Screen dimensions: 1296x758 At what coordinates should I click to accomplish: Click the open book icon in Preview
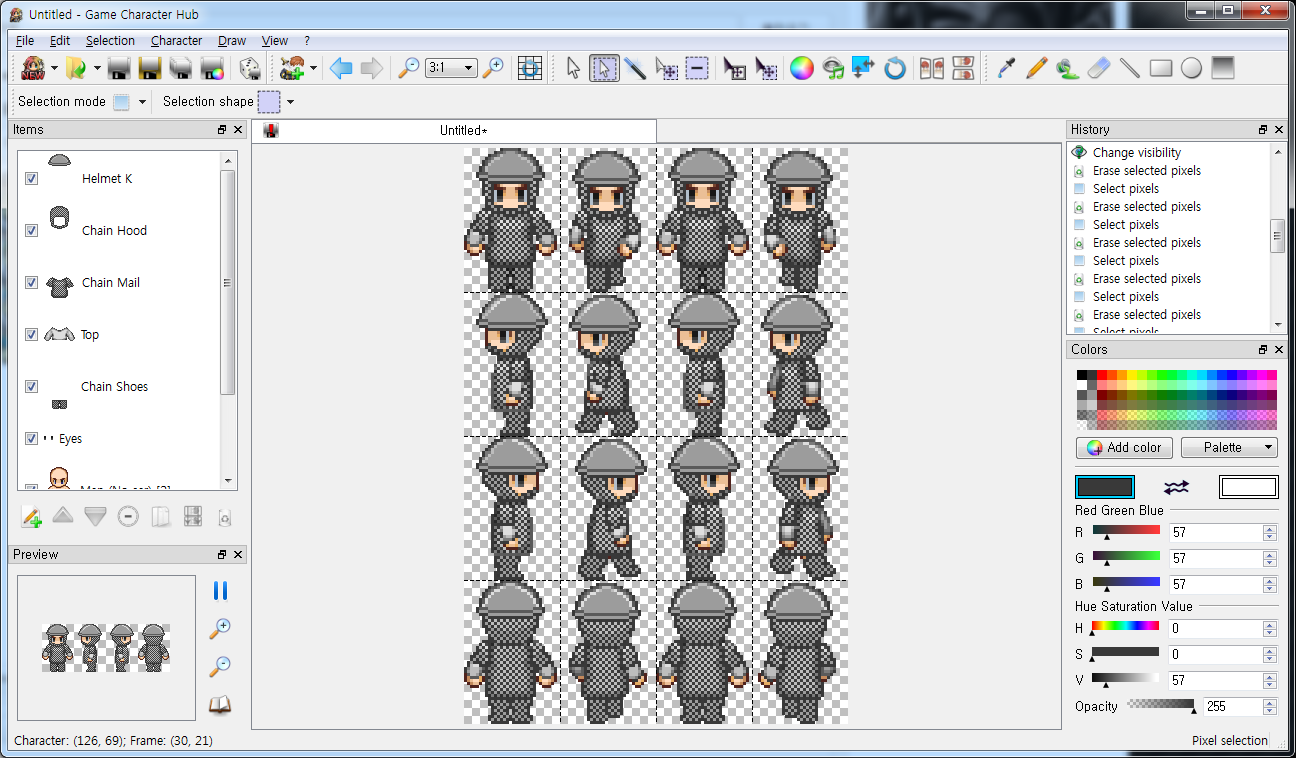[x=220, y=705]
